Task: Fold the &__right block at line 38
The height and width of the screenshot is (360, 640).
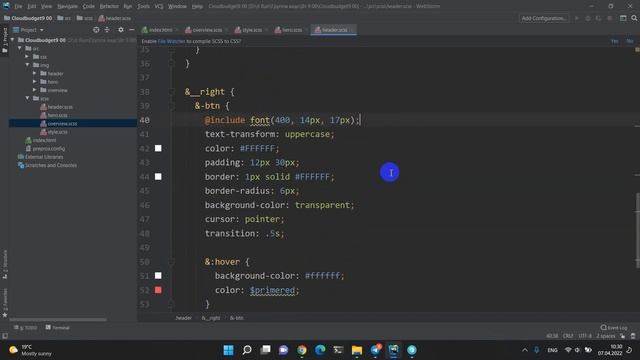Action: coord(172,92)
